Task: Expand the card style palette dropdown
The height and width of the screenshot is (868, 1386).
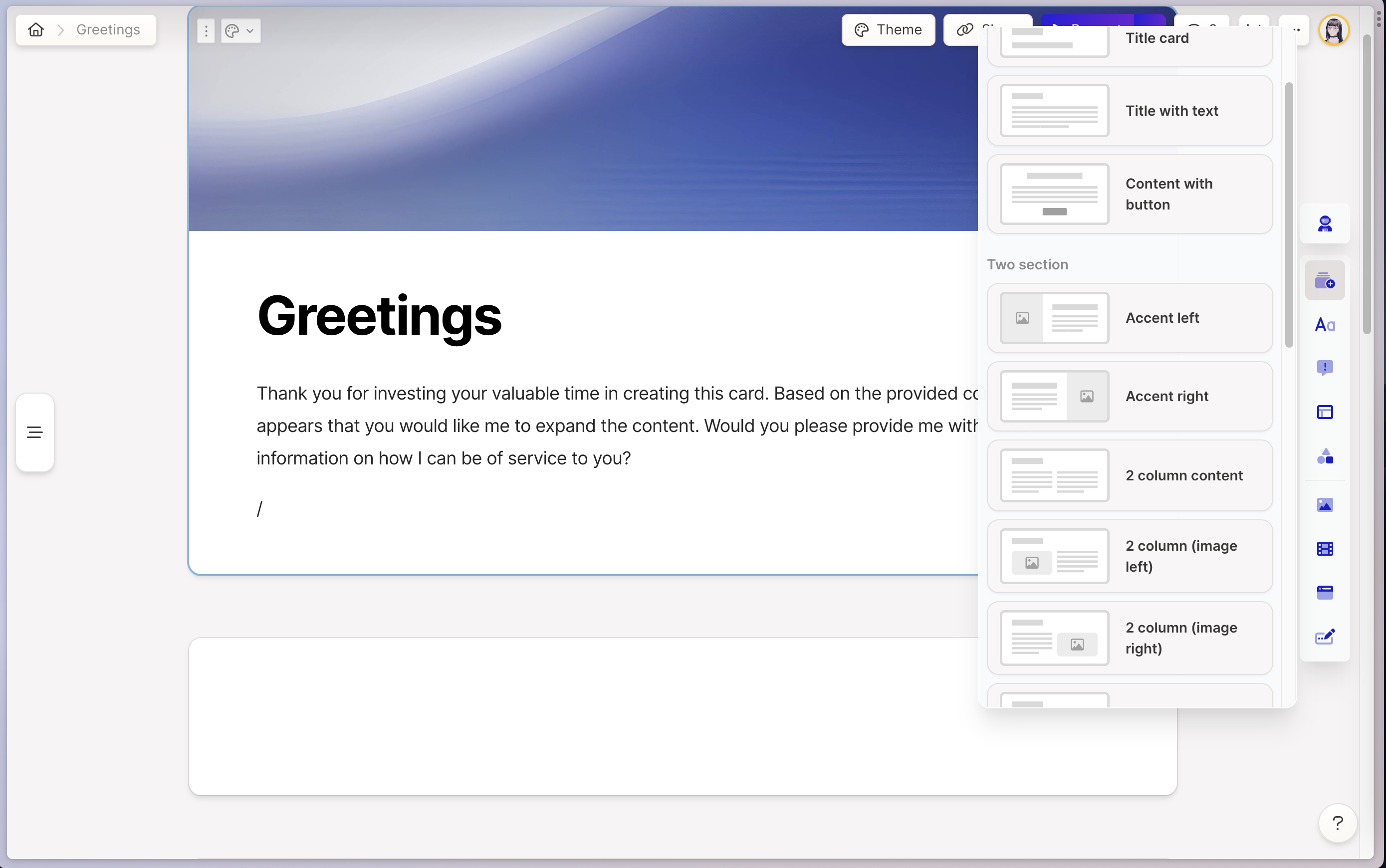Action: click(x=240, y=31)
